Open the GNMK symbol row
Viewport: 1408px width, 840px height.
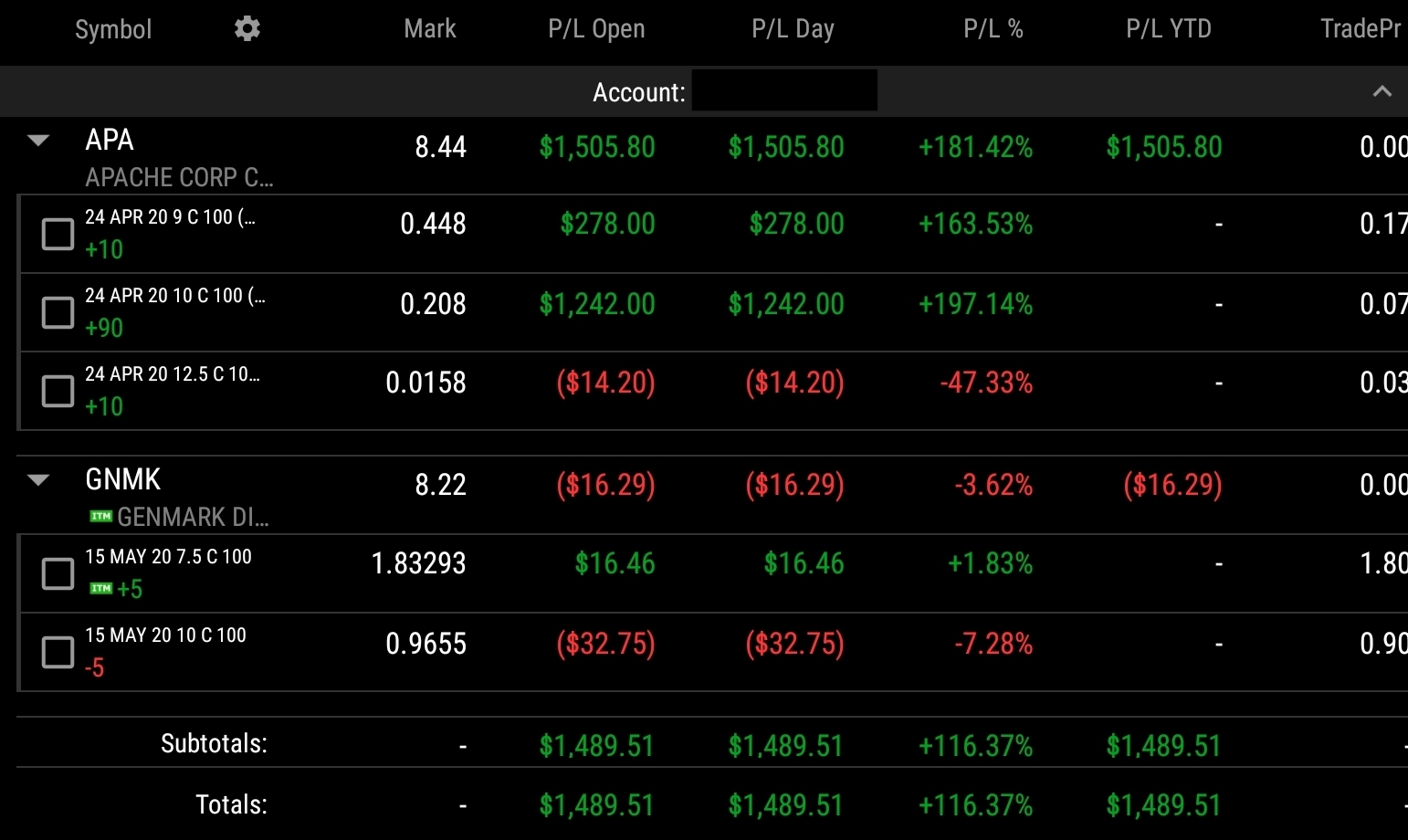click(122, 480)
